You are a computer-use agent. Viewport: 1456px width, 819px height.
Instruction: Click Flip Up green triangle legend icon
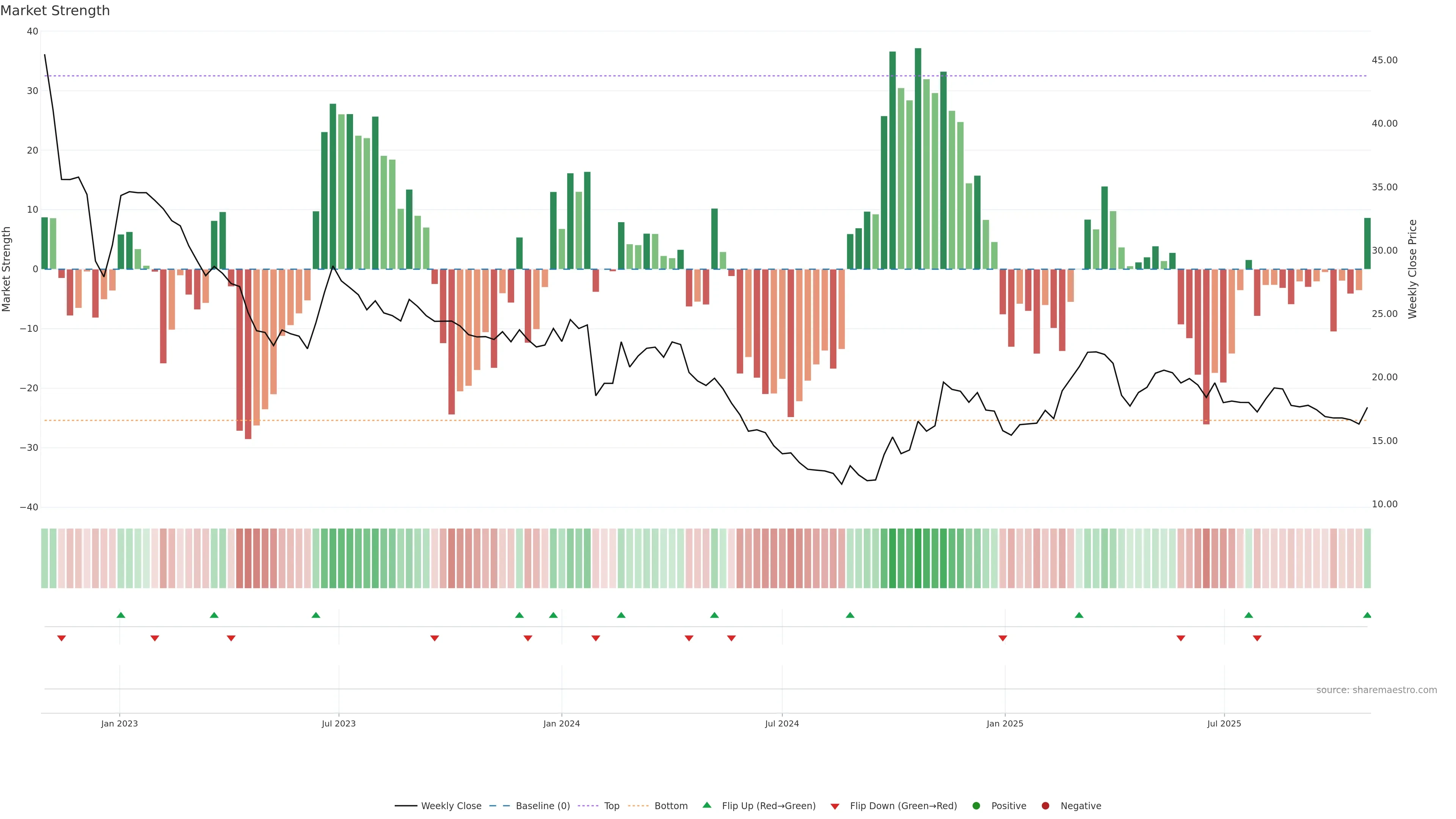click(x=706, y=805)
